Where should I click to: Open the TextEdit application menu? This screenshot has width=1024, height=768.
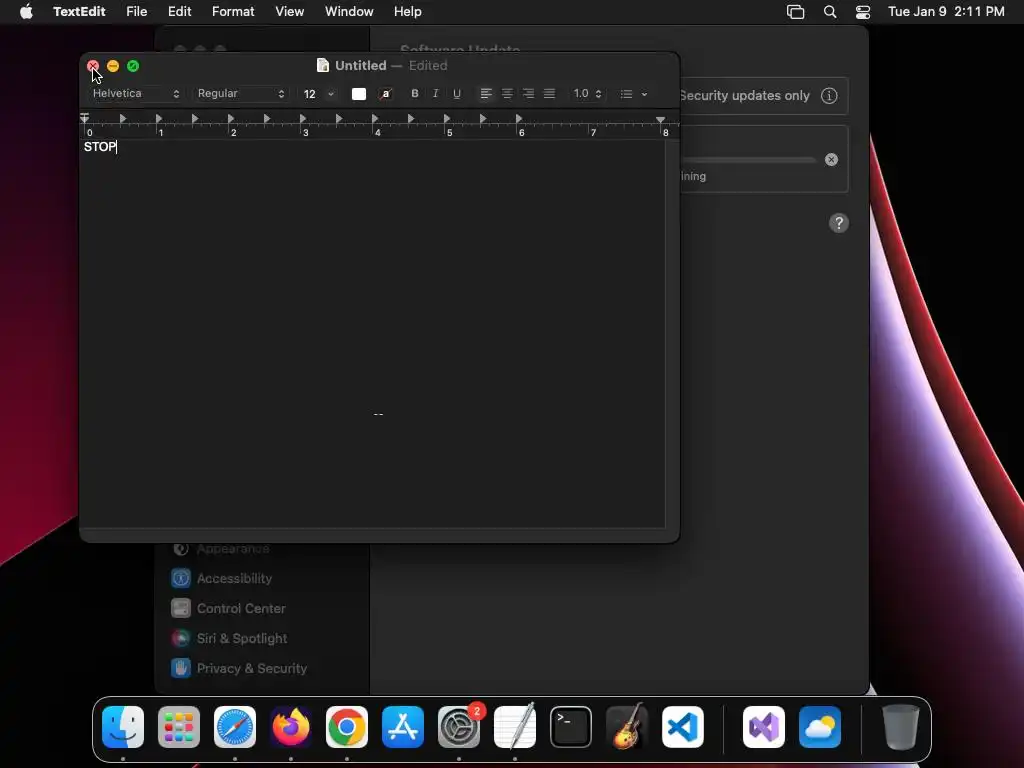79,12
